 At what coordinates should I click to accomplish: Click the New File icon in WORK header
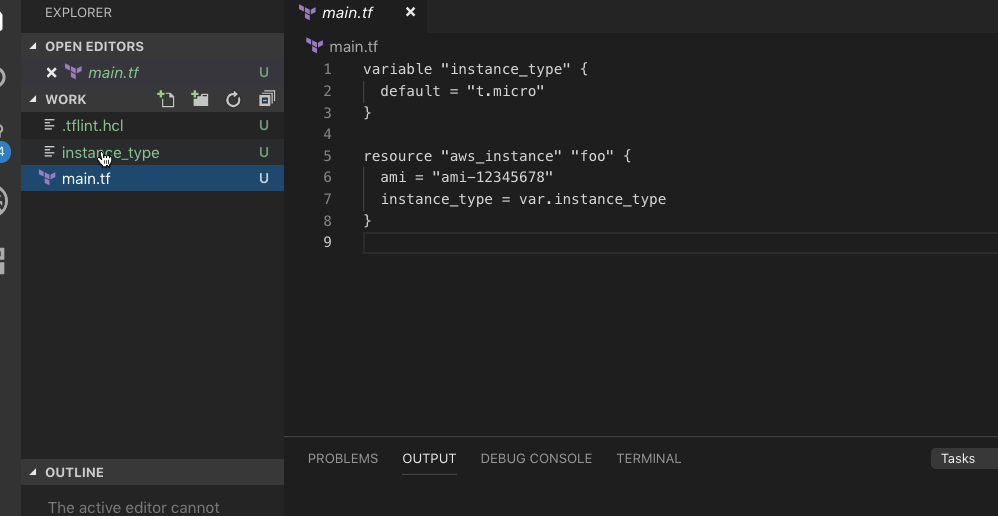[x=167, y=99]
